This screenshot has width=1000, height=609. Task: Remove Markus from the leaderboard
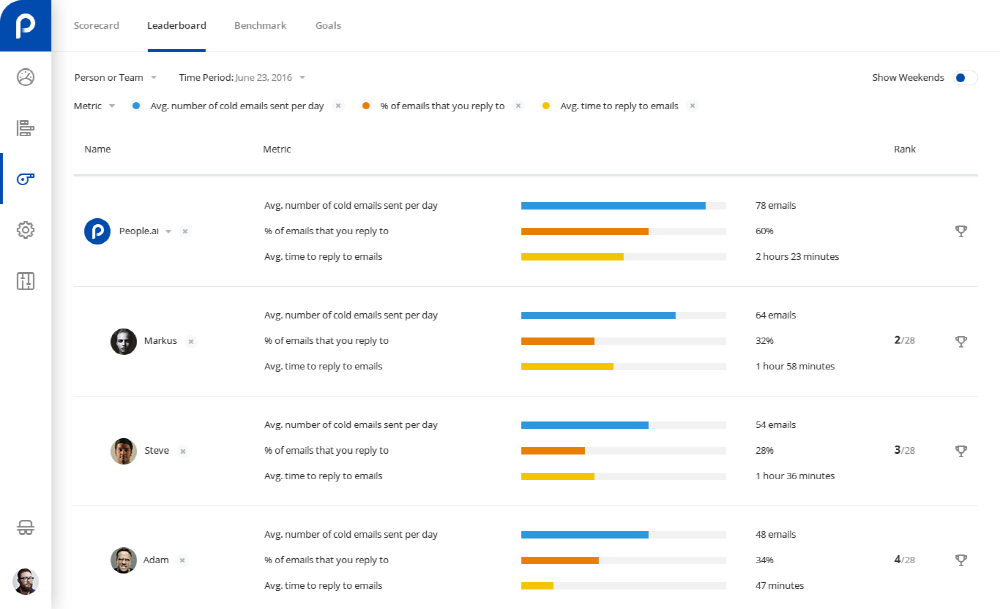(191, 341)
